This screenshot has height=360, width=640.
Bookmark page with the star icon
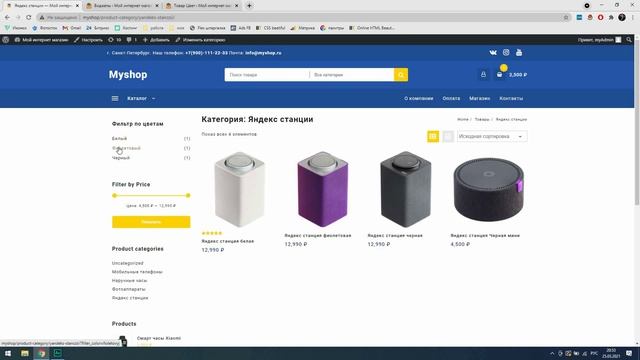pos(566,18)
